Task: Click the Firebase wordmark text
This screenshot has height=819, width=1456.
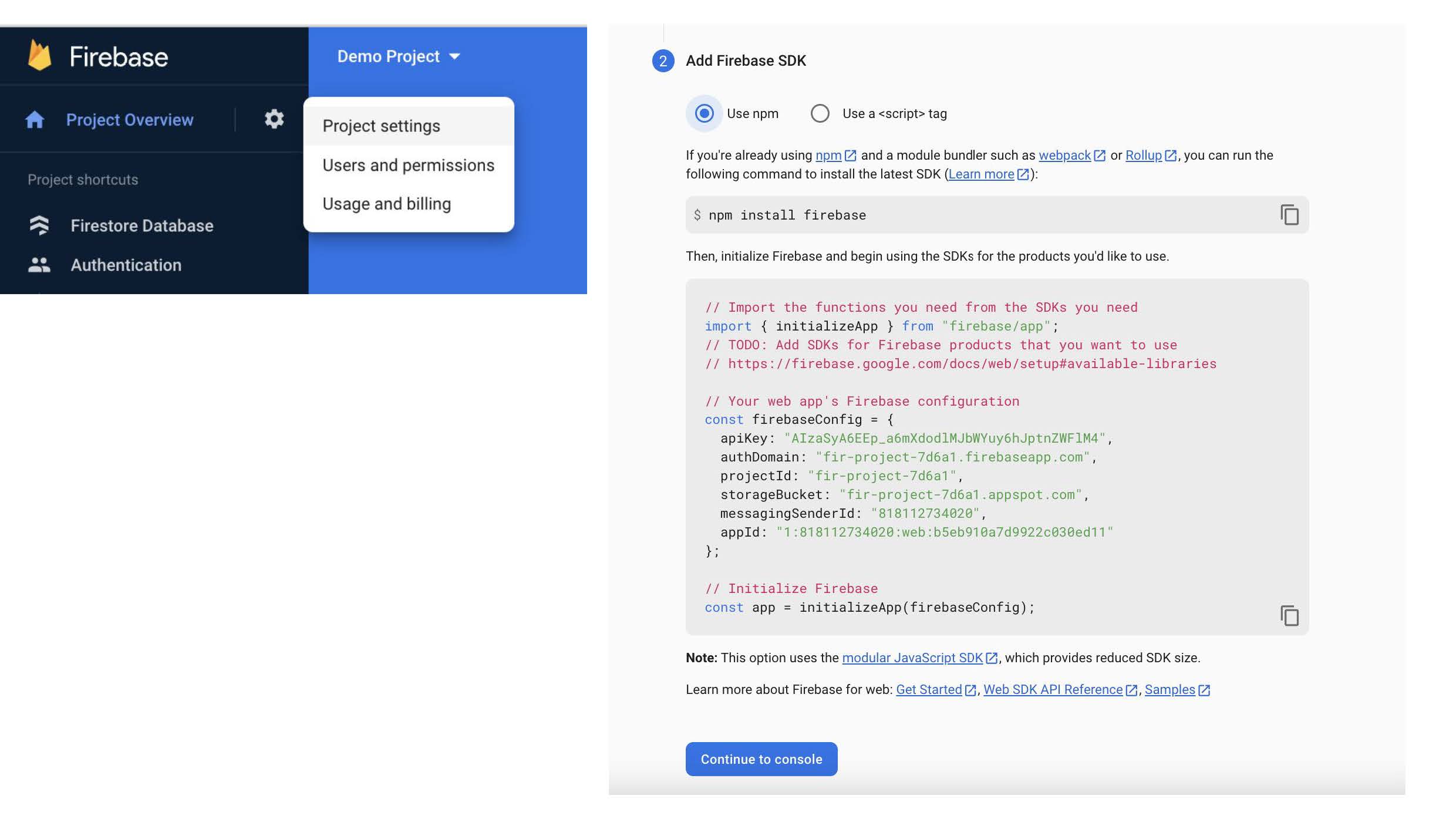Action: (x=119, y=57)
